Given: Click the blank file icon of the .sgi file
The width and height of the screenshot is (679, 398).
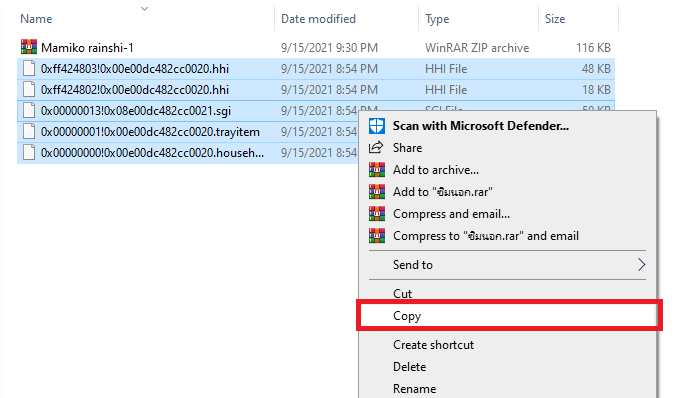Looking at the screenshot, I should click(x=29, y=110).
